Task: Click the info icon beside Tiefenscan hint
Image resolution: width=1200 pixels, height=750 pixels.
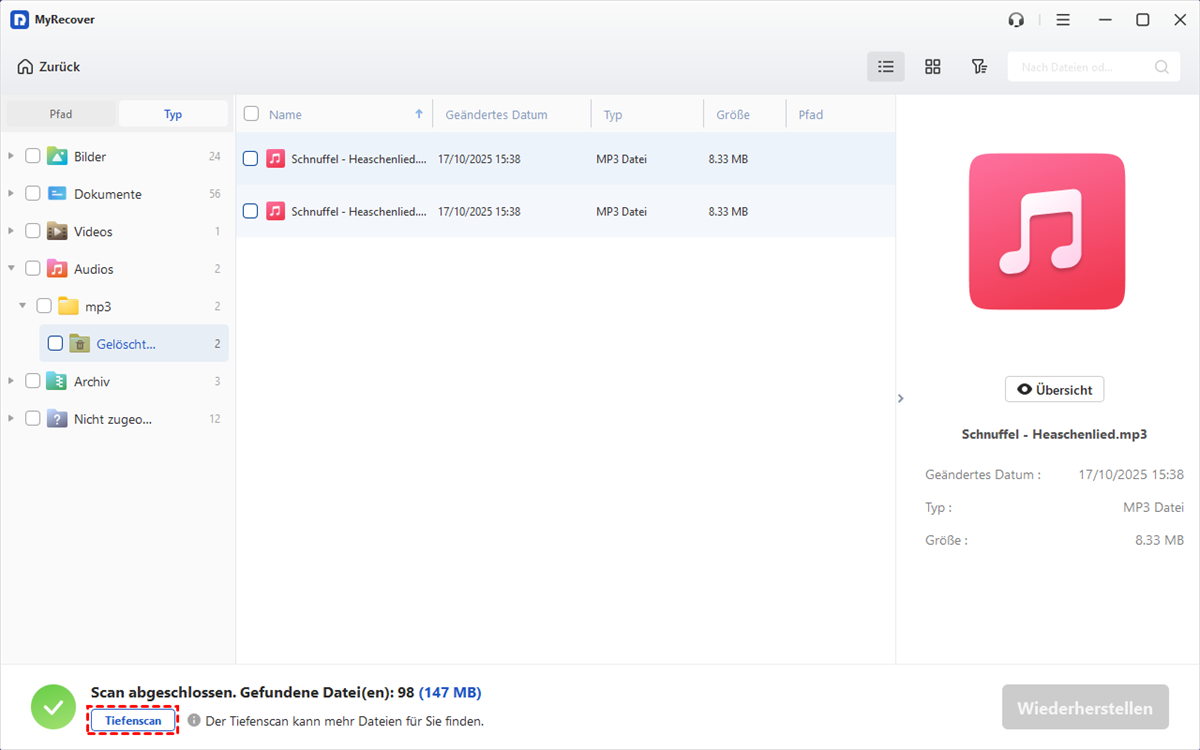Action: (194, 720)
